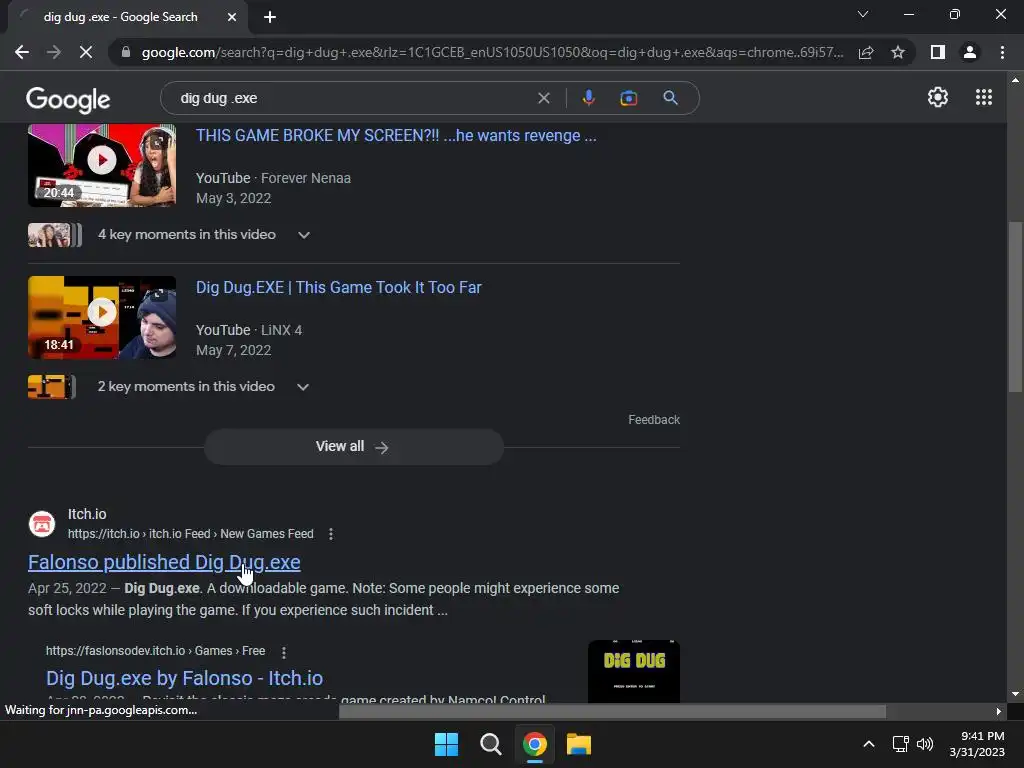Open Dig Dug.EXE This Game Took It Too Far

point(338,287)
